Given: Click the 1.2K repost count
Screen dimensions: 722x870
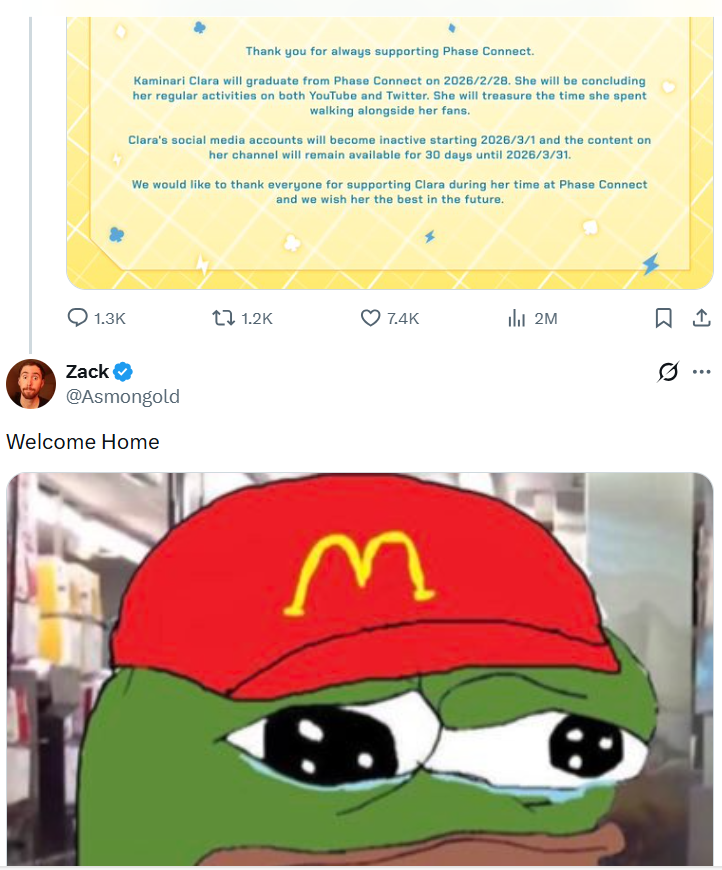Looking at the screenshot, I should [x=257, y=318].
